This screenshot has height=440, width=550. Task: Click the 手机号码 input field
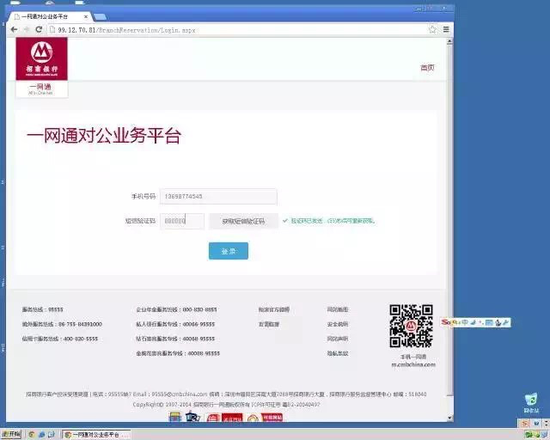coord(219,196)
